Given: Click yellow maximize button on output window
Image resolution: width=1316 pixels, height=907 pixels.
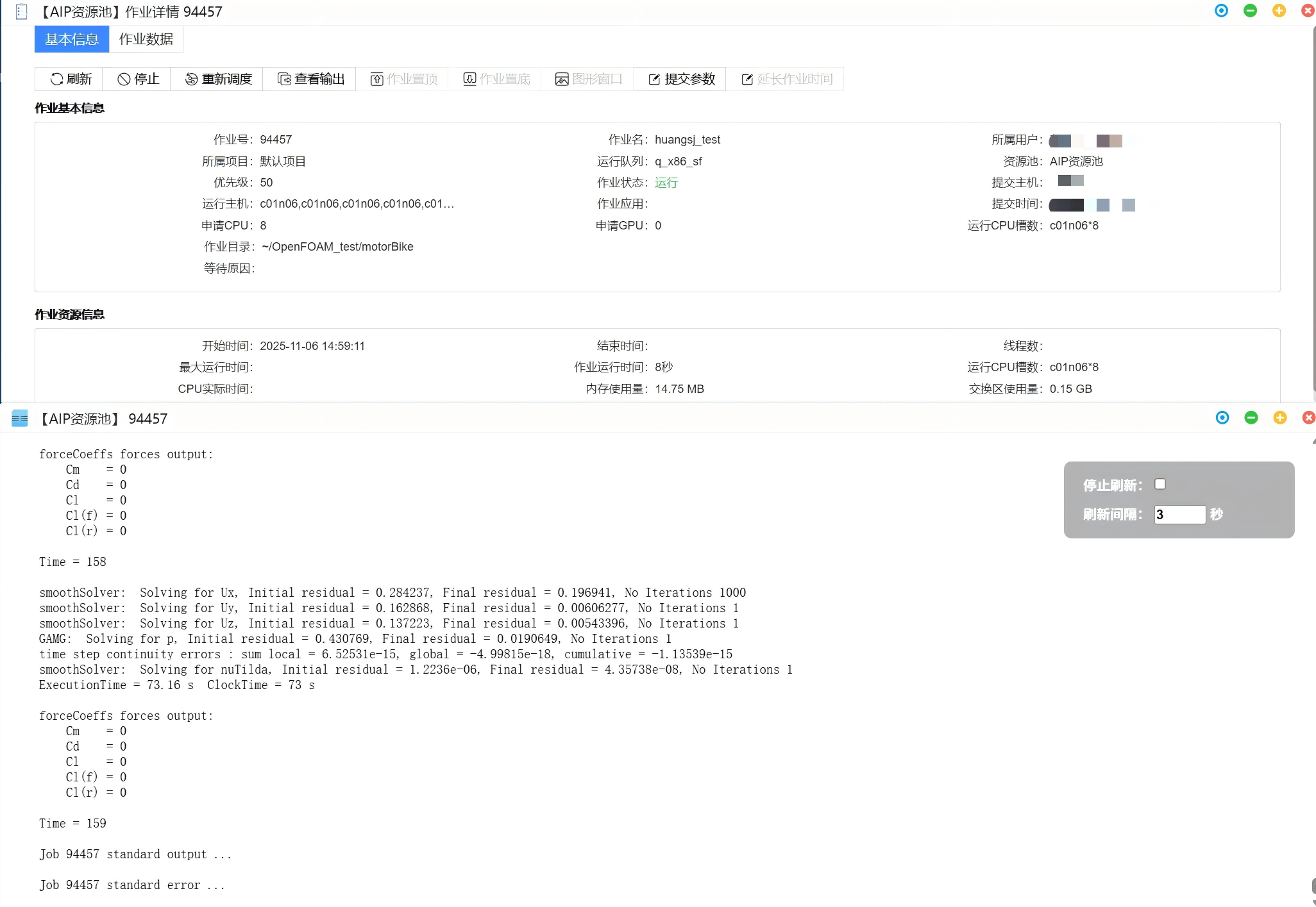Looking at the screenshot, I should pyautogui.click(x=1280, y=418).
